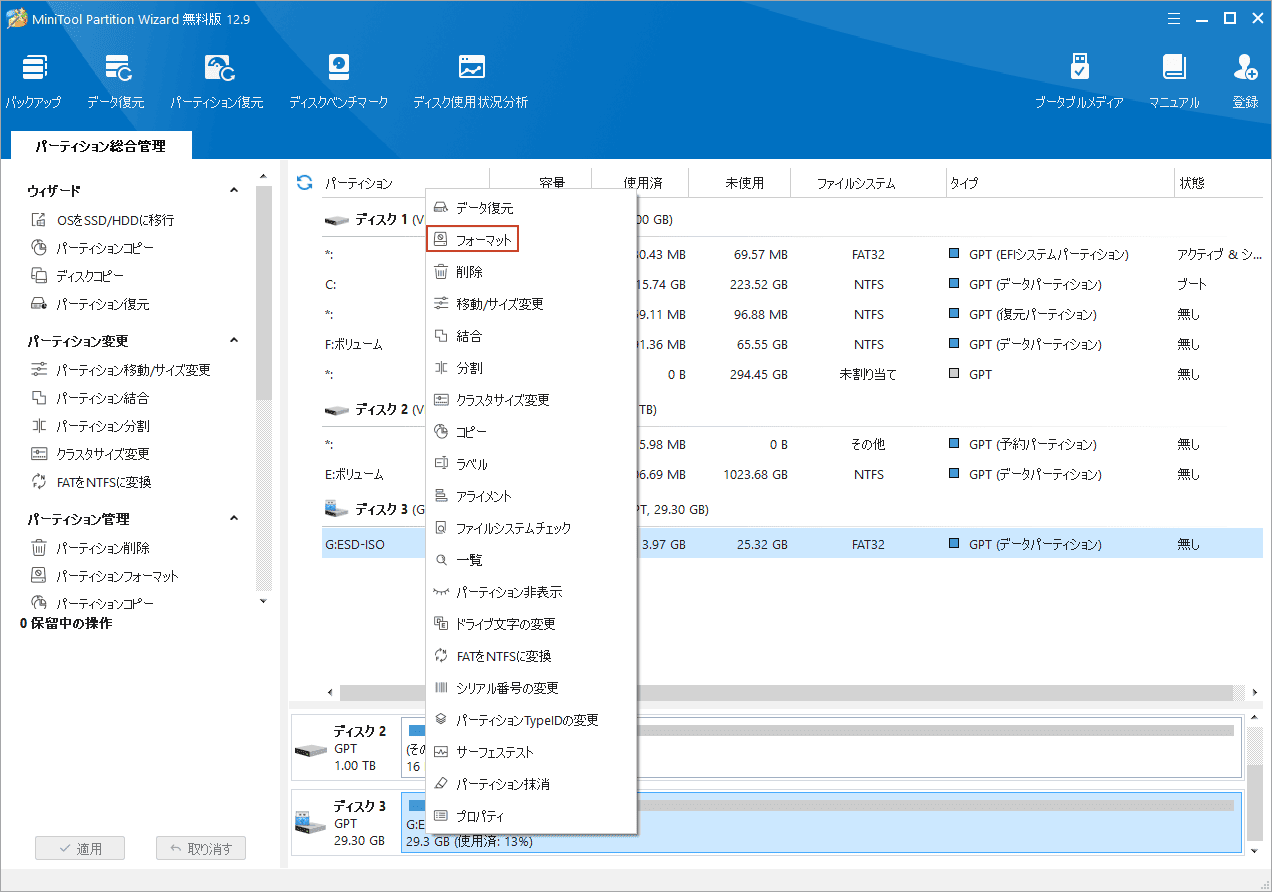Open パーティション復元 in the top toolbar
The image size is (1272, 892).
click(217, 81)
